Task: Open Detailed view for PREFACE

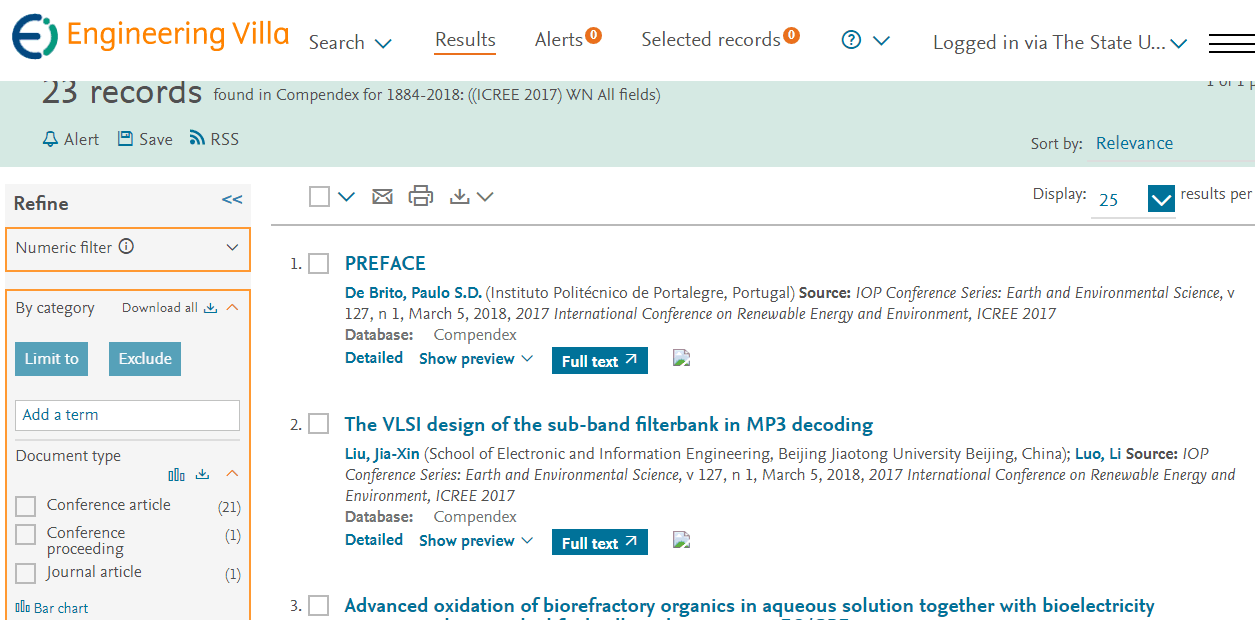Action: tap(374, 358)
